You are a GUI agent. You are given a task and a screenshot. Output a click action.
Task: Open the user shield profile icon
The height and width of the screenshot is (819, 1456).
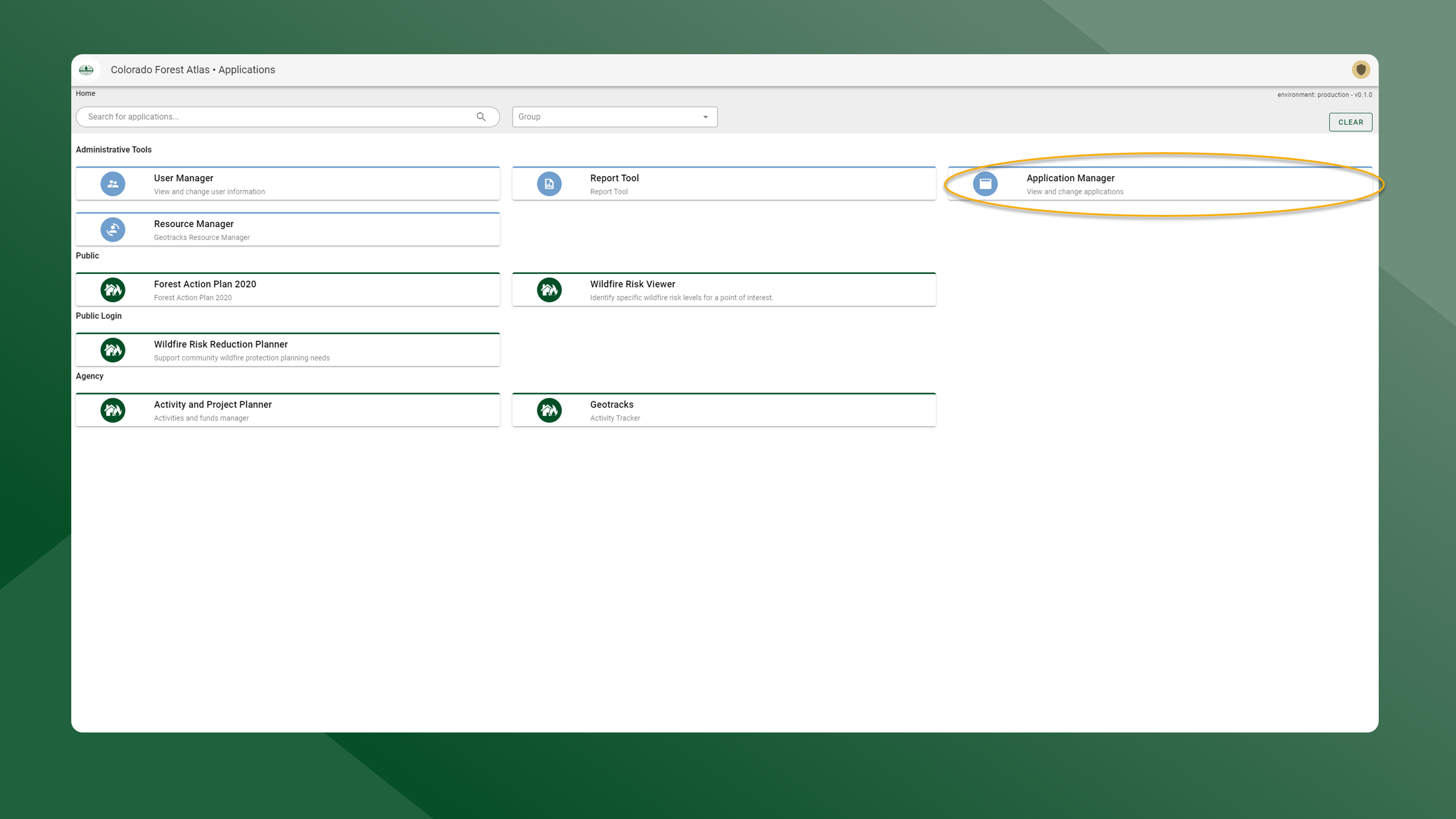pos(1361,70)
